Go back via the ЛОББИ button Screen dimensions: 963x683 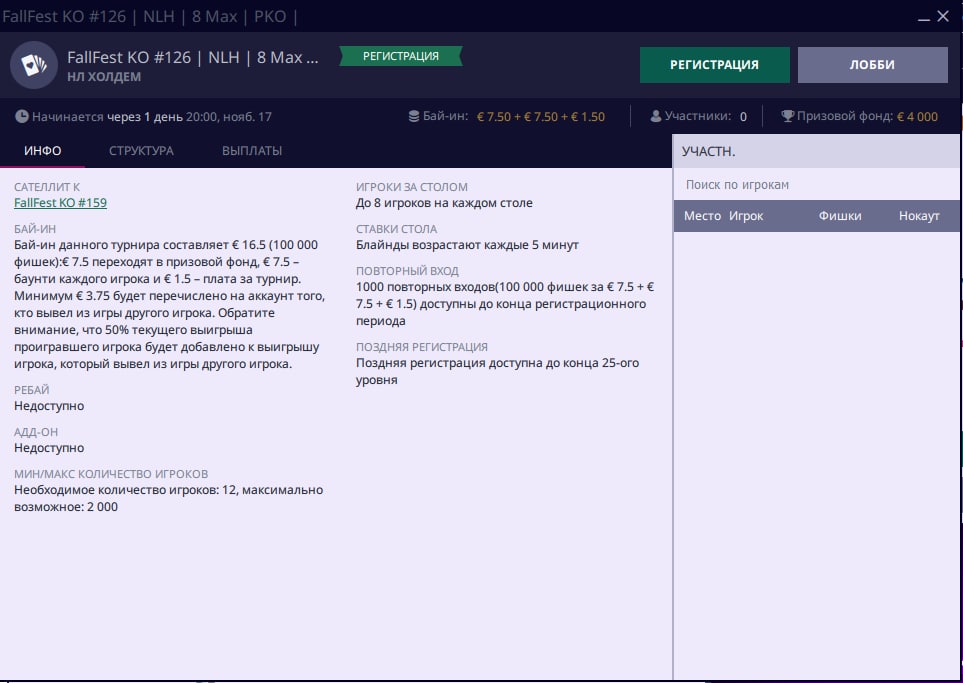[x=872, y=65]
